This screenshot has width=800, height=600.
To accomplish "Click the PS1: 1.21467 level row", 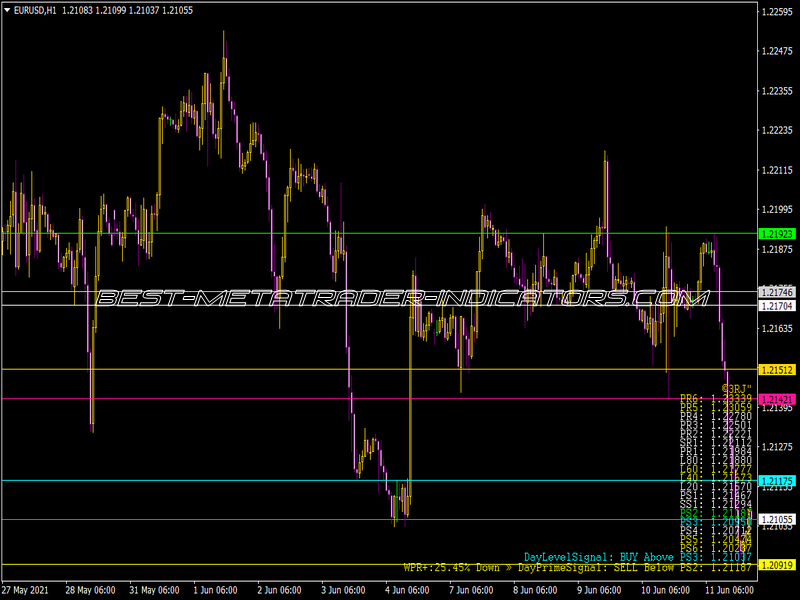I will [x=716, y=495].
